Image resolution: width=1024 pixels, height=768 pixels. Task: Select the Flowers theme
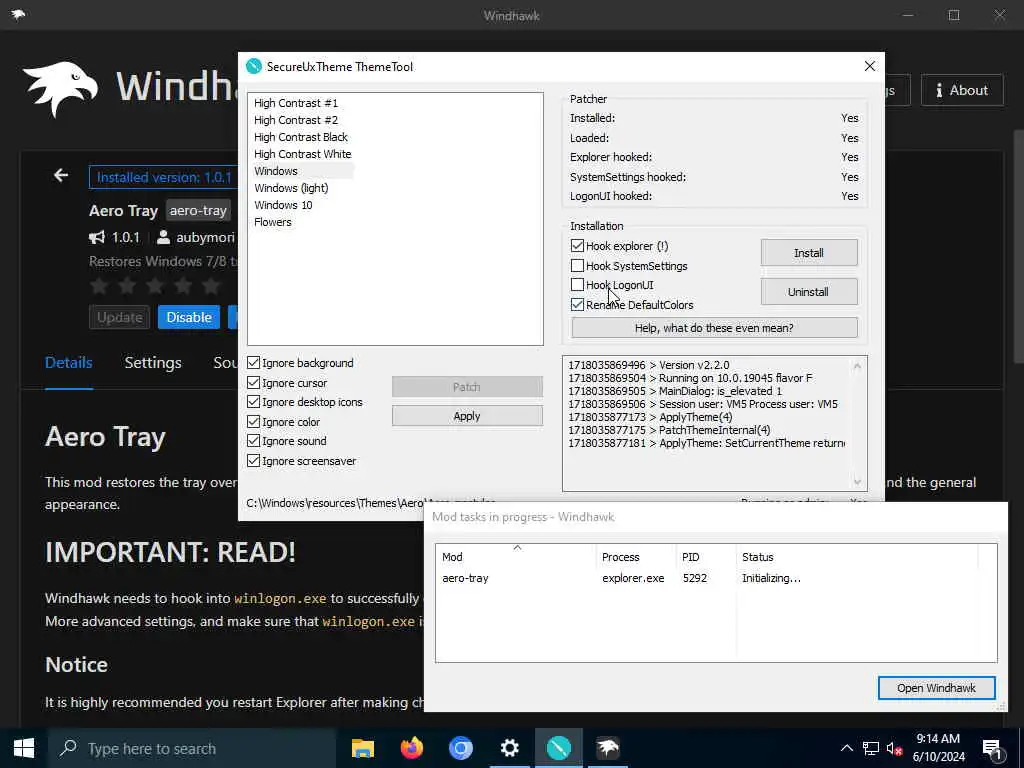click(273, 222)
